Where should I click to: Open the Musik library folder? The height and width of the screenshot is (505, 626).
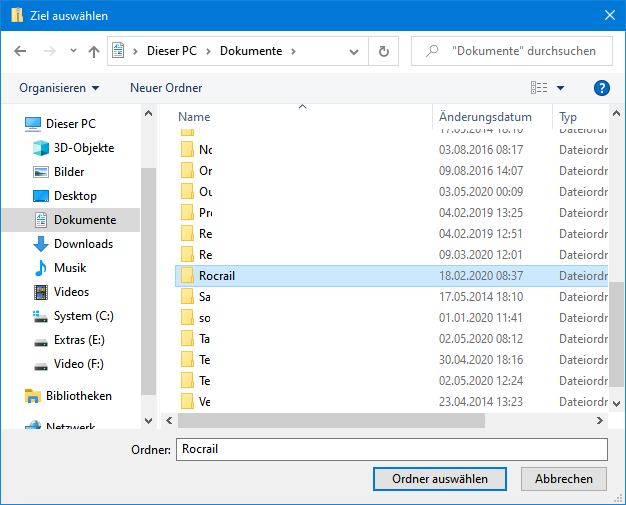coord(70,268)
